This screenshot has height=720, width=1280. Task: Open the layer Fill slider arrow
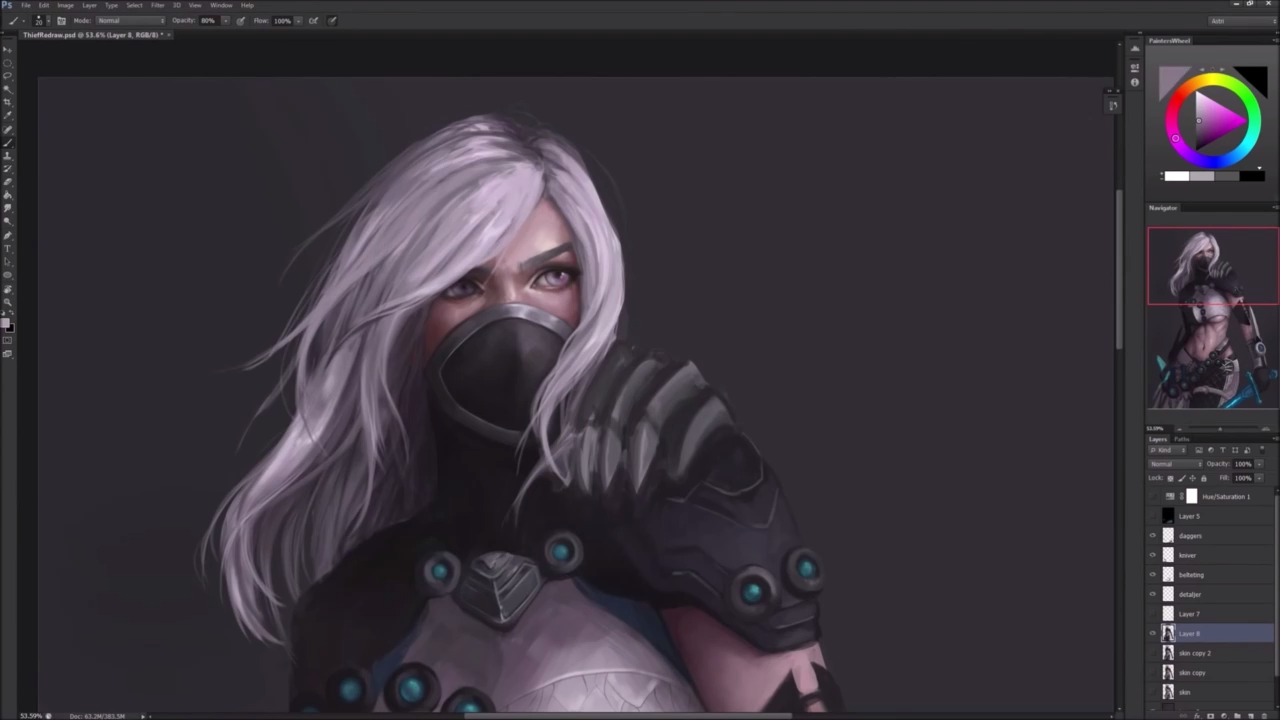pos(1259,478)
